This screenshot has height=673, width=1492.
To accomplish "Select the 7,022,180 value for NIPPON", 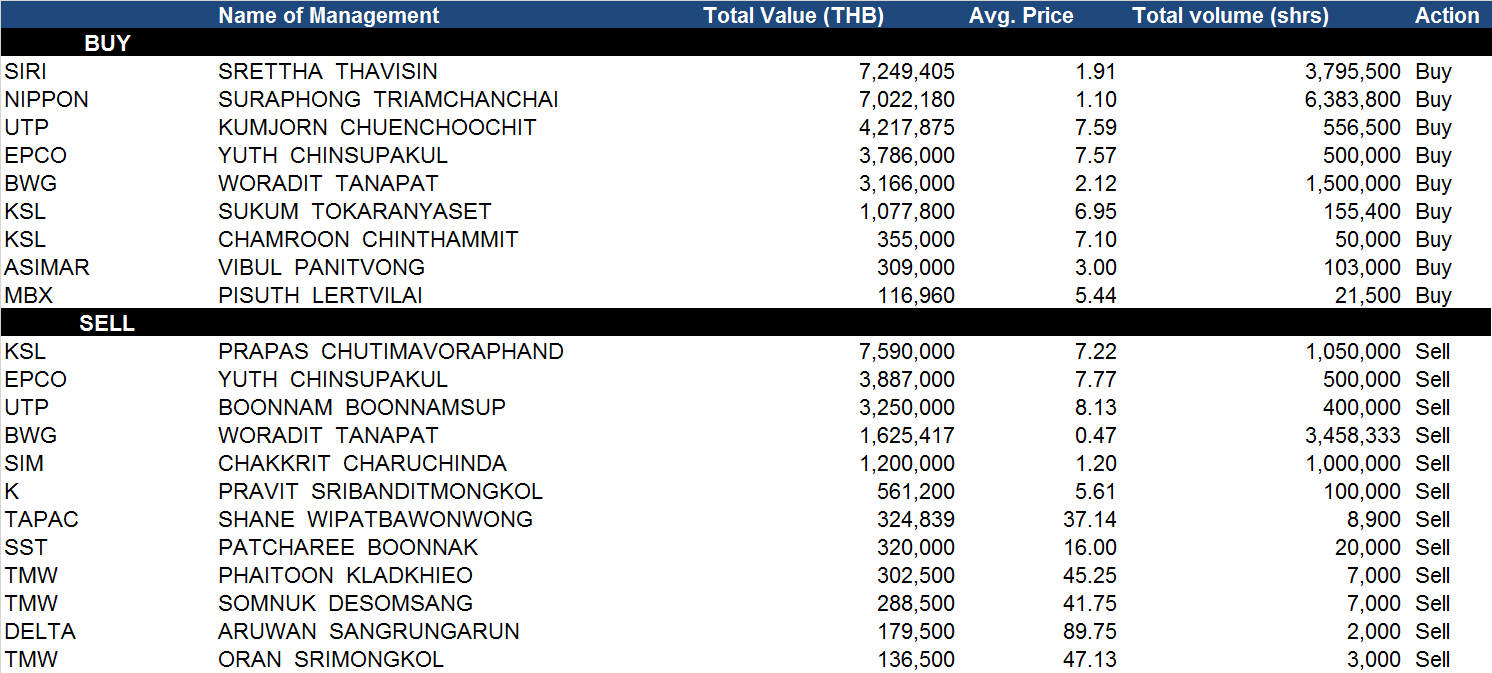I will pyautogui.click(x=907, y=99).
